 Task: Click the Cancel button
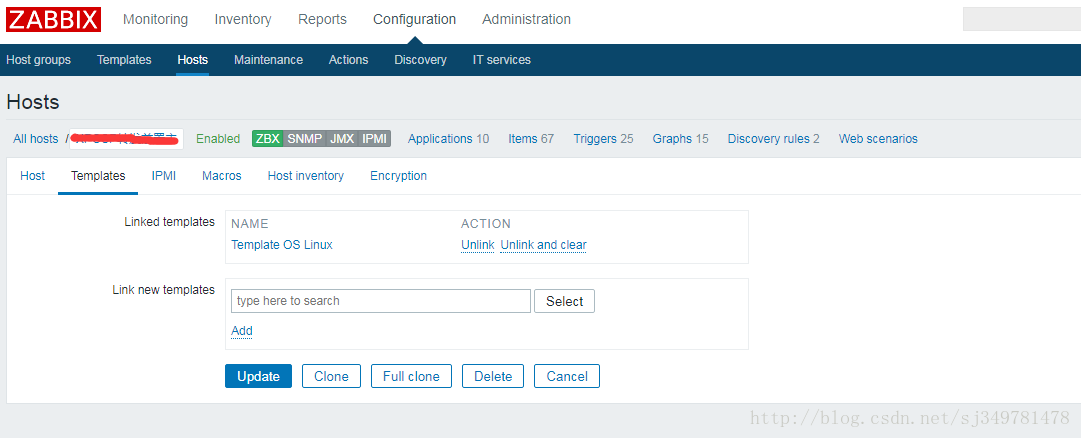click(567, 376)
